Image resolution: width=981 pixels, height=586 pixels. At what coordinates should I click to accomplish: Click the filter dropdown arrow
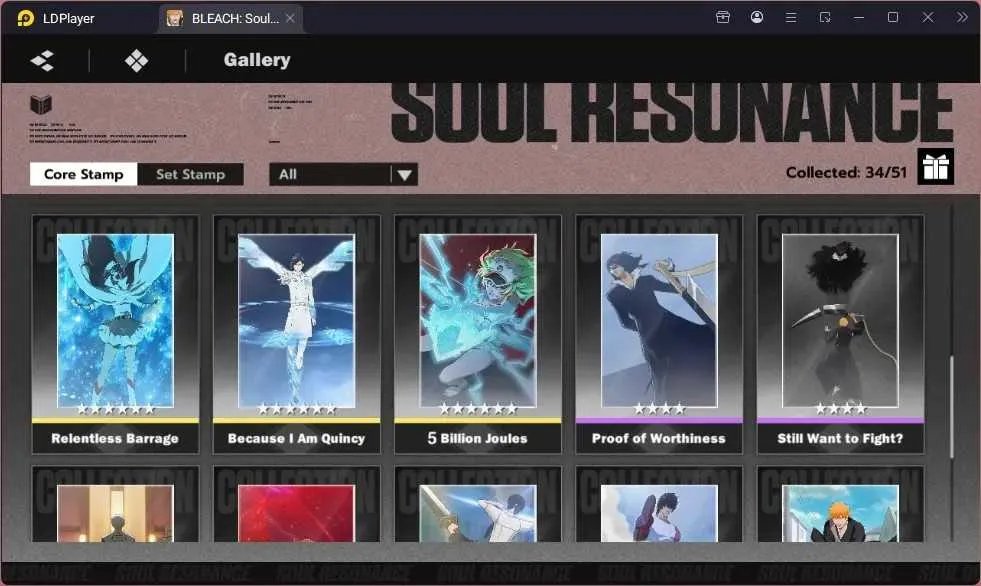click(405, 175)
